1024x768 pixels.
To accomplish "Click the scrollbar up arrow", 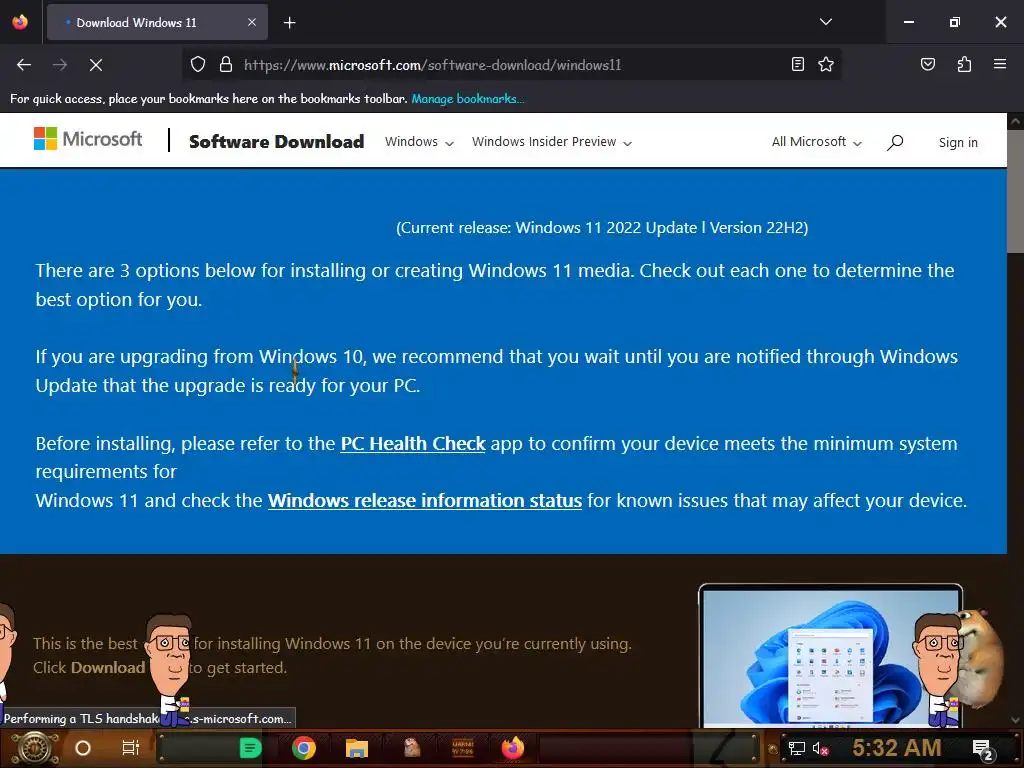I will click(1016, 121).
